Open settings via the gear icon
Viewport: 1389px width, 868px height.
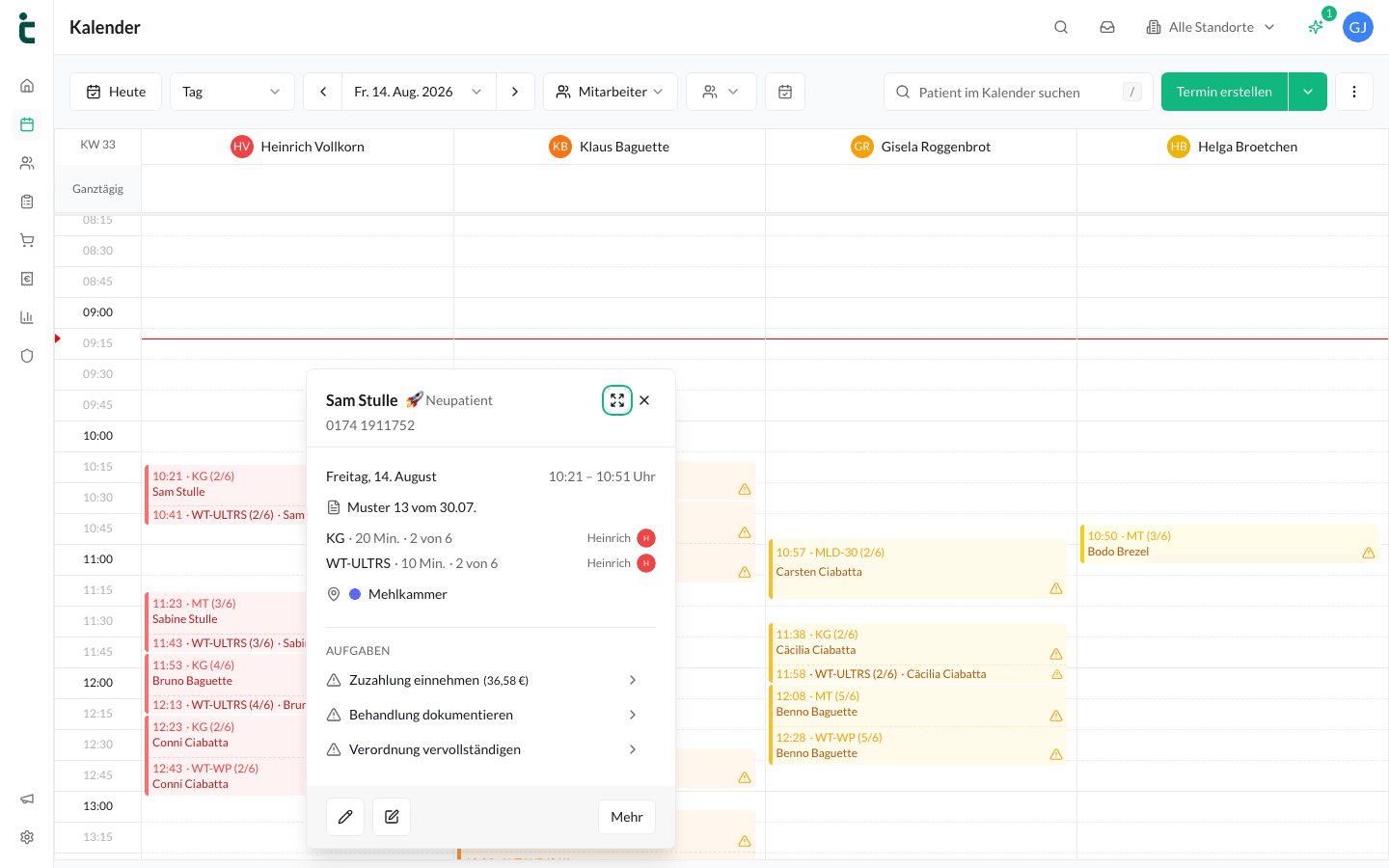[x=27, y=837]
